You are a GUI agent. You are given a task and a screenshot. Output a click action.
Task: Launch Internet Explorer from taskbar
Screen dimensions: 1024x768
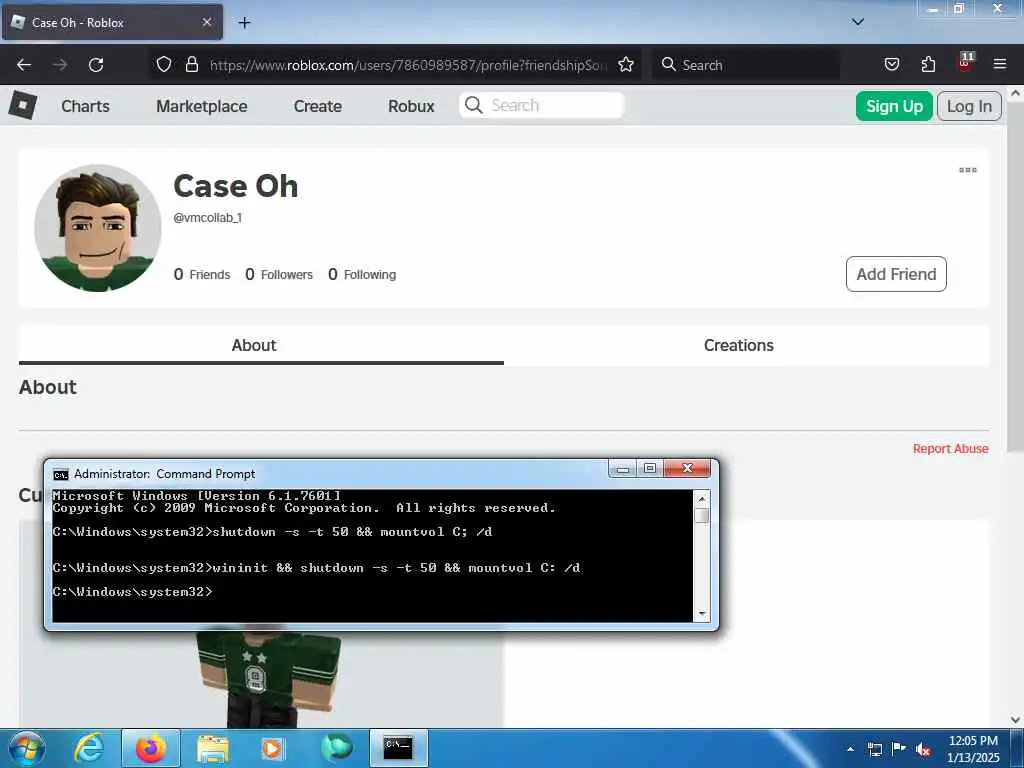(89, 748)
